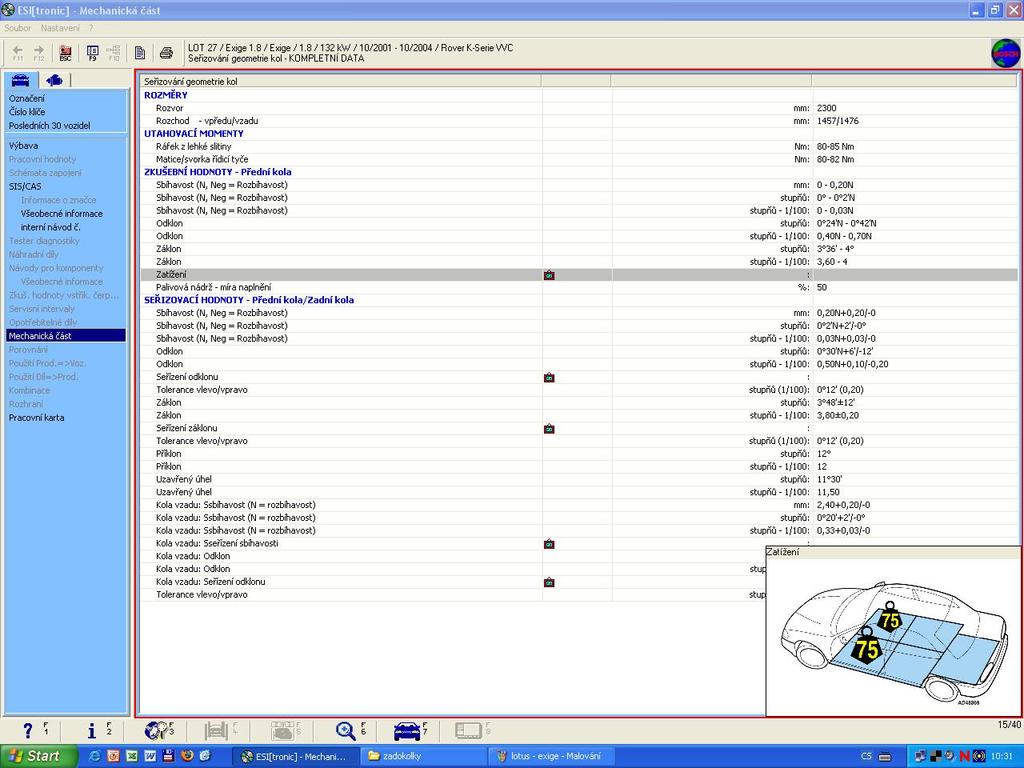The height and width of the screenshot is (768, 1024).
Task: Open Pracovní karta in the sidebar
Action: (36, 417)
